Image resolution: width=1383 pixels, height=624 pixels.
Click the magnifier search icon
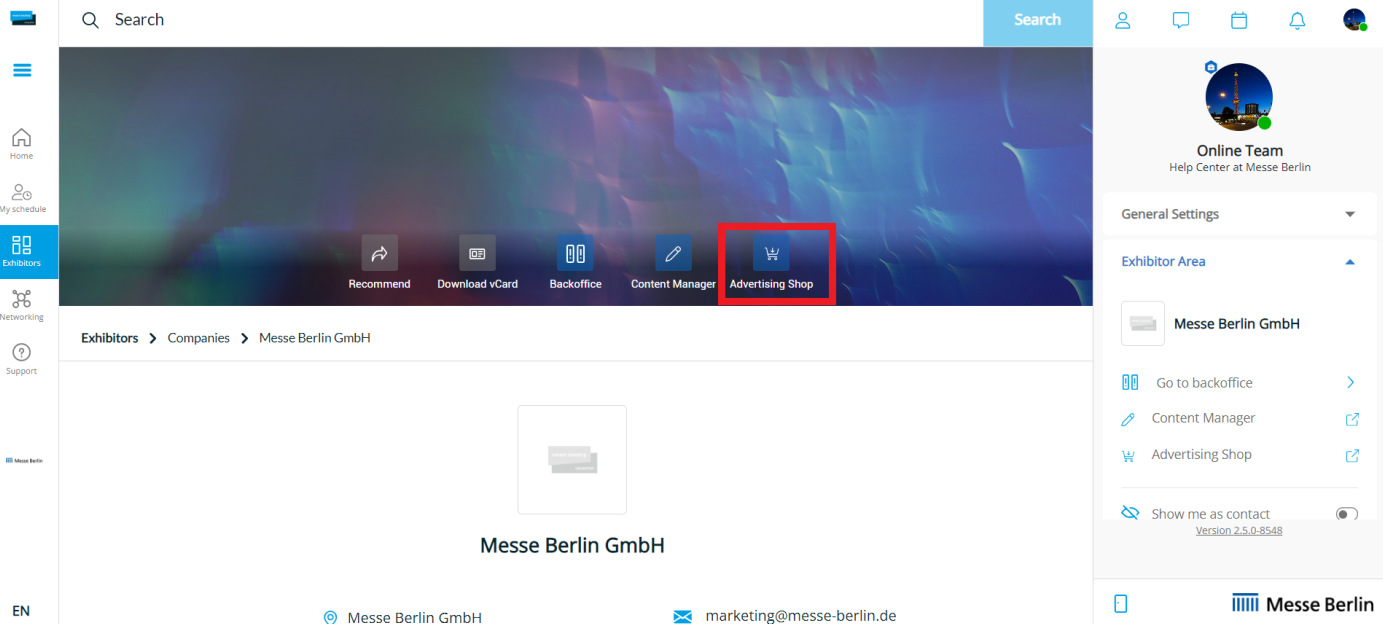point(90,20)
